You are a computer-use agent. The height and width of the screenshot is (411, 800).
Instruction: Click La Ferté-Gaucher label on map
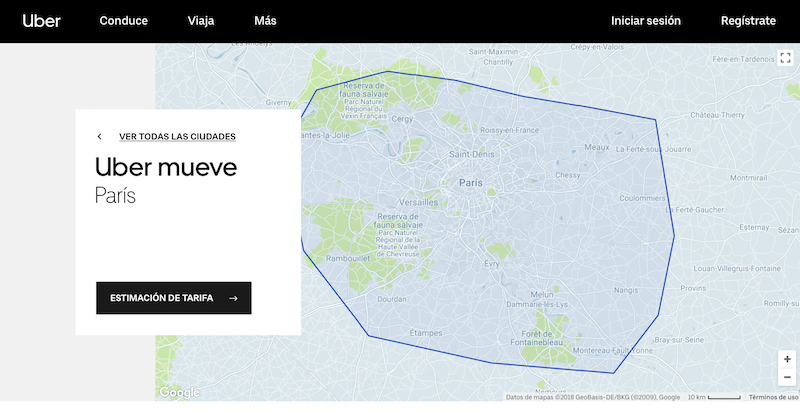(x=695, y=210)
